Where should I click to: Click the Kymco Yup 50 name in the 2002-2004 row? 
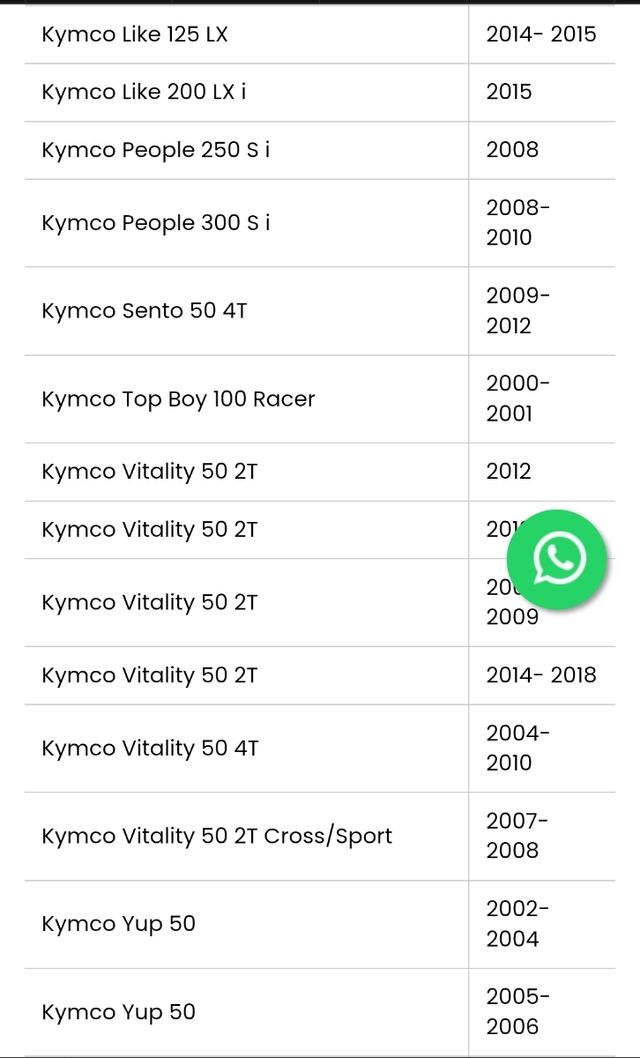(118, 924)
